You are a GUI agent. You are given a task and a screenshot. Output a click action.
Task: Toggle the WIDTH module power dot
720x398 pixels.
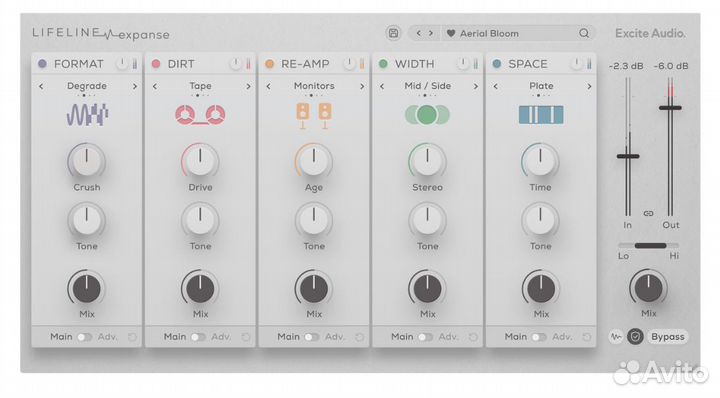coord(383,64)
